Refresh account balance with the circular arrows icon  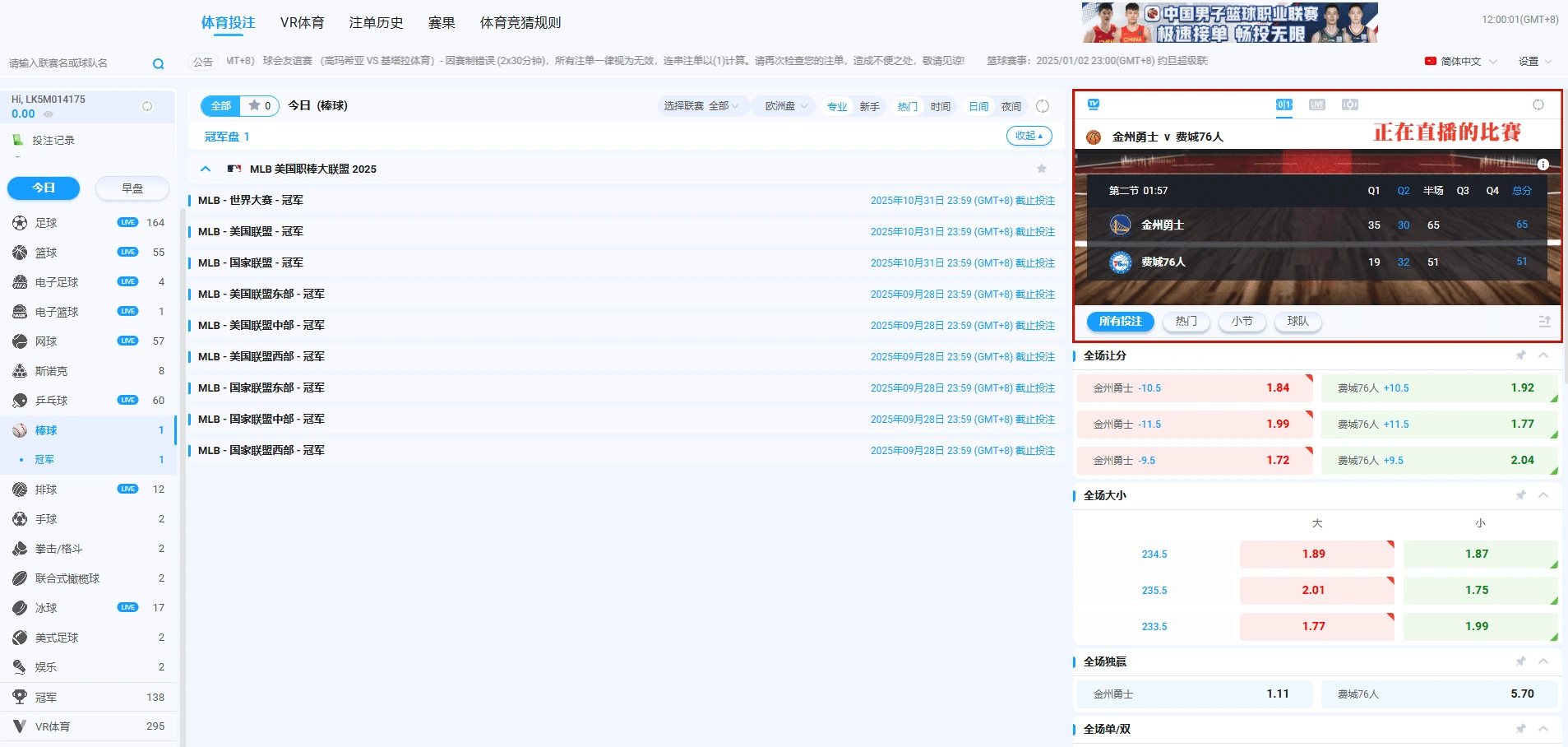147,106
